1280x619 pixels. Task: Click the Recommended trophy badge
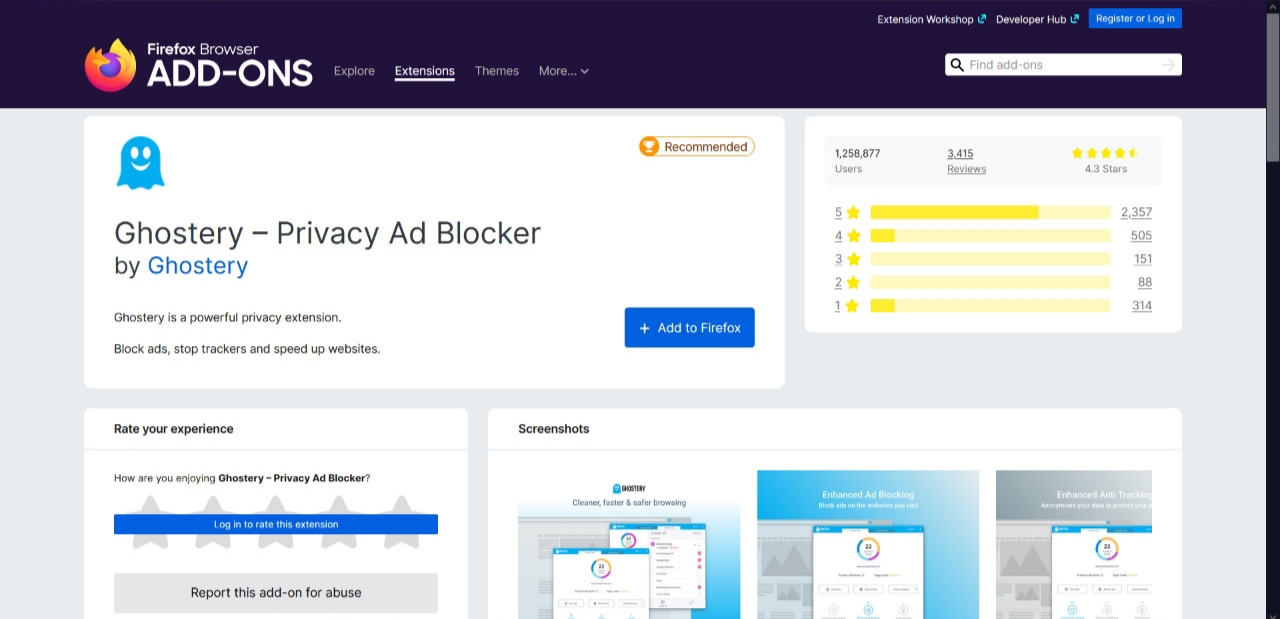pyautogui.click(x=697, y=147)
